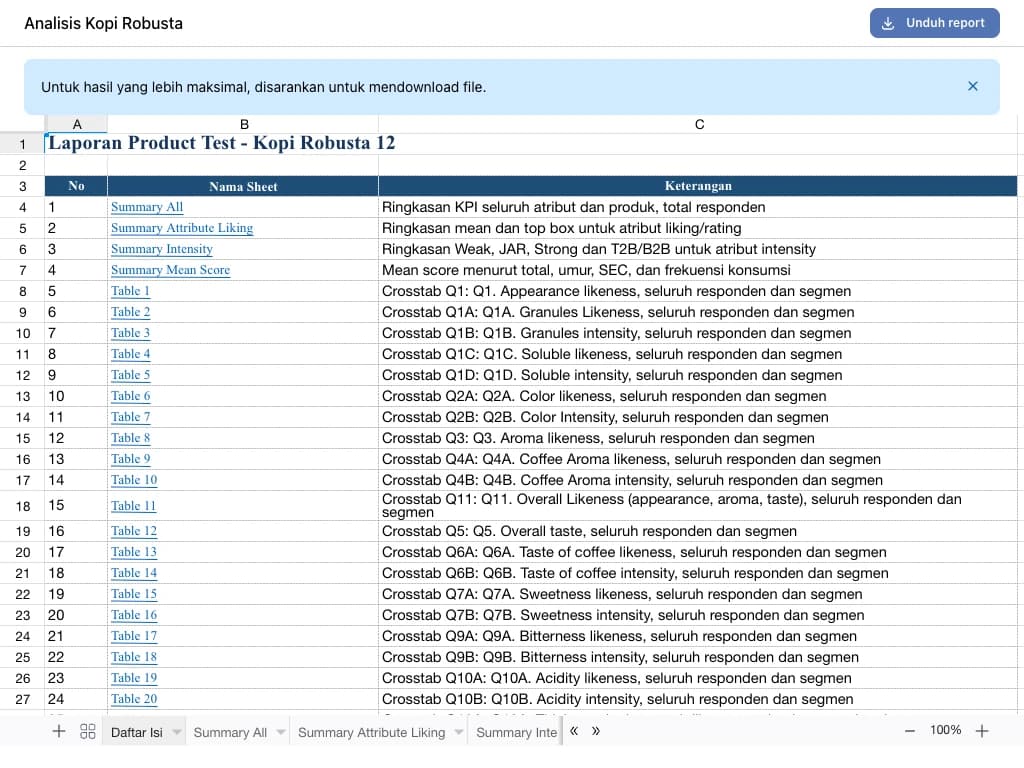Open the Table 8 link
Viewport: 1024px width, 768px height.
(x=131, y=438)
